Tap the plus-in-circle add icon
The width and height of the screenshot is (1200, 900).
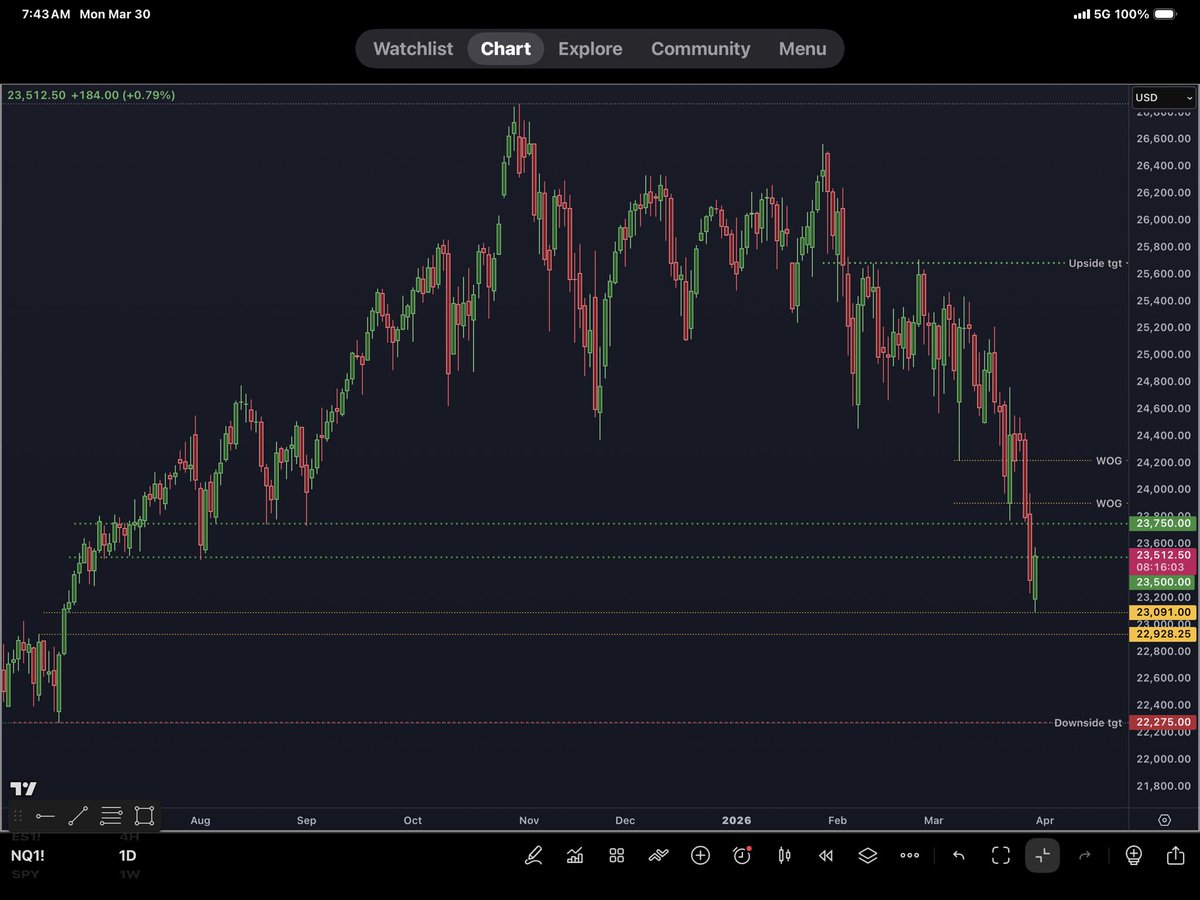tap(700, 856)
